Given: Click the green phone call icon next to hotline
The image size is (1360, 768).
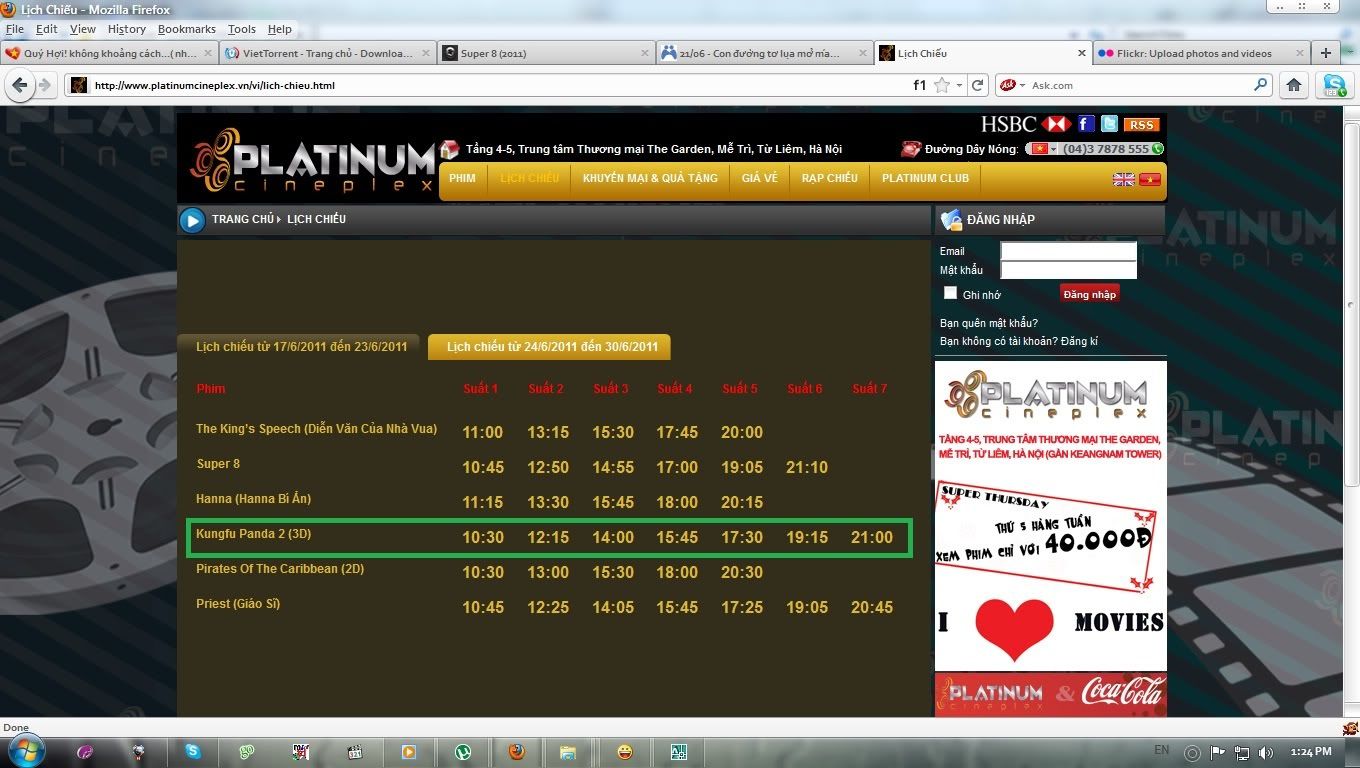Looking at the screenshot, I should point(1158,148).
